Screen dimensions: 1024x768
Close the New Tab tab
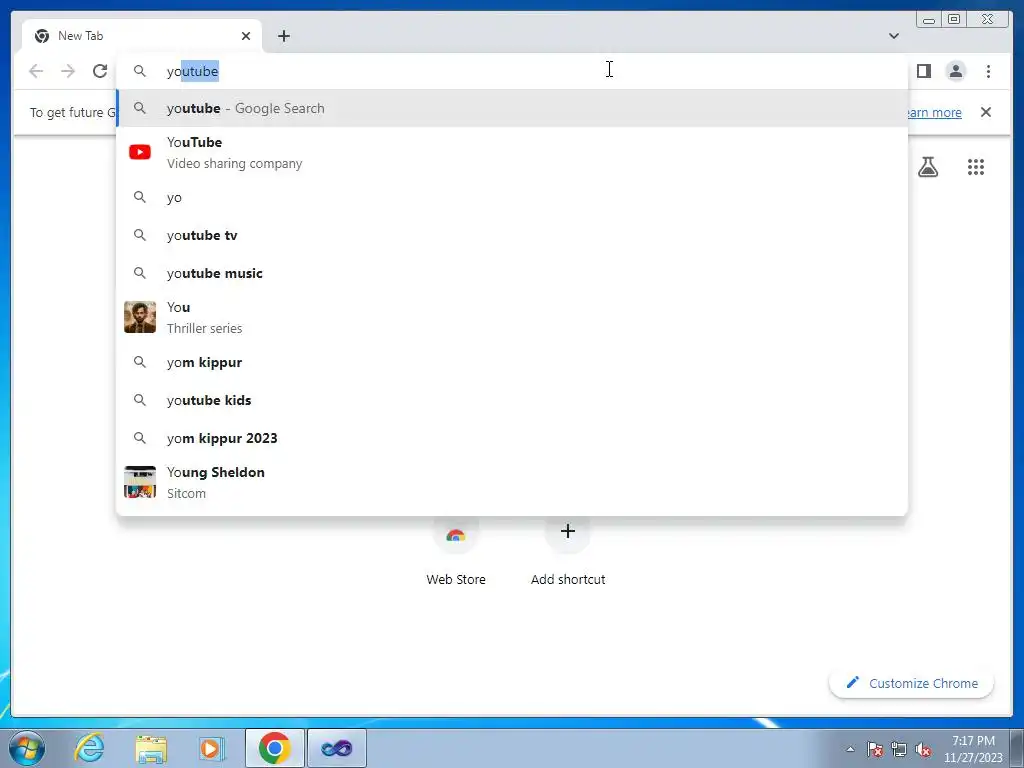click(246, 36)
